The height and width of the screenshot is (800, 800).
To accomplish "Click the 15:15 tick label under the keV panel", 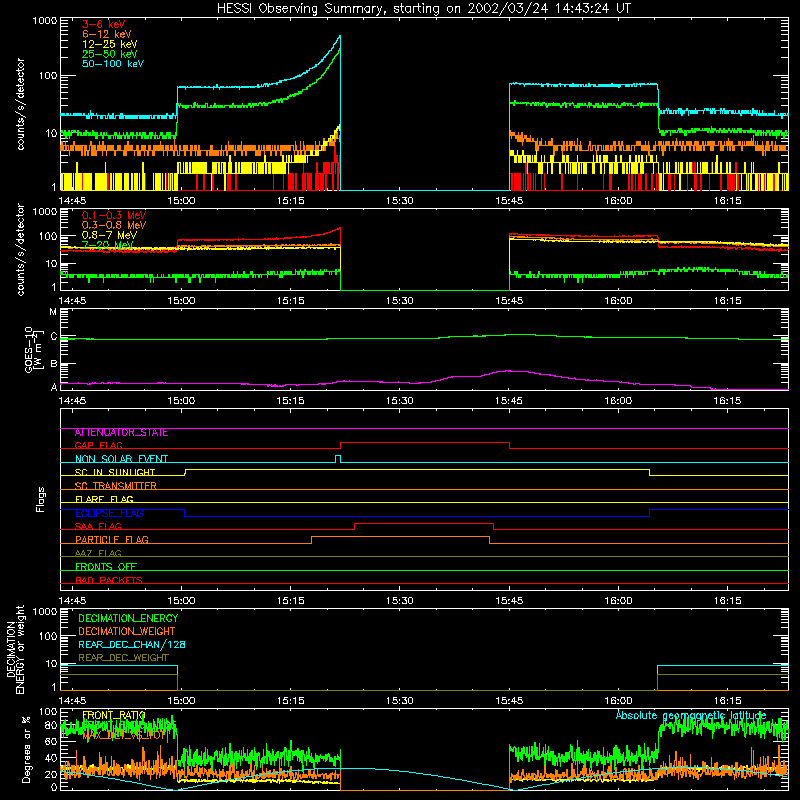I will (x=290, y=201).
